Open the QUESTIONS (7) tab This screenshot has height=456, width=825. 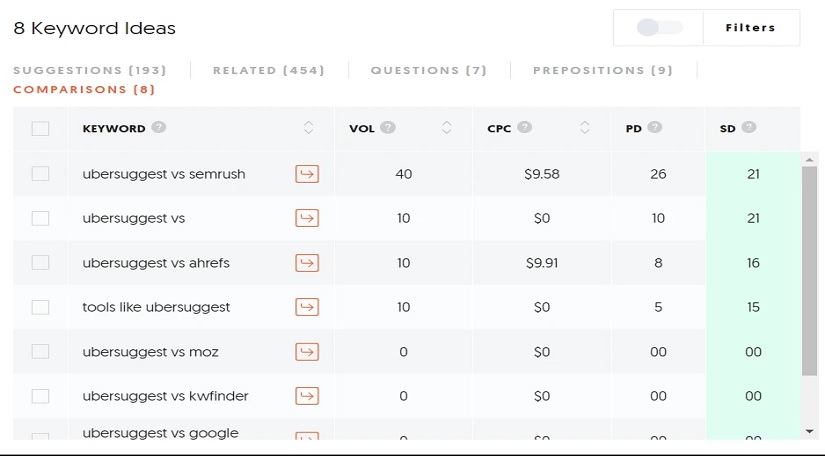point(429,70)
